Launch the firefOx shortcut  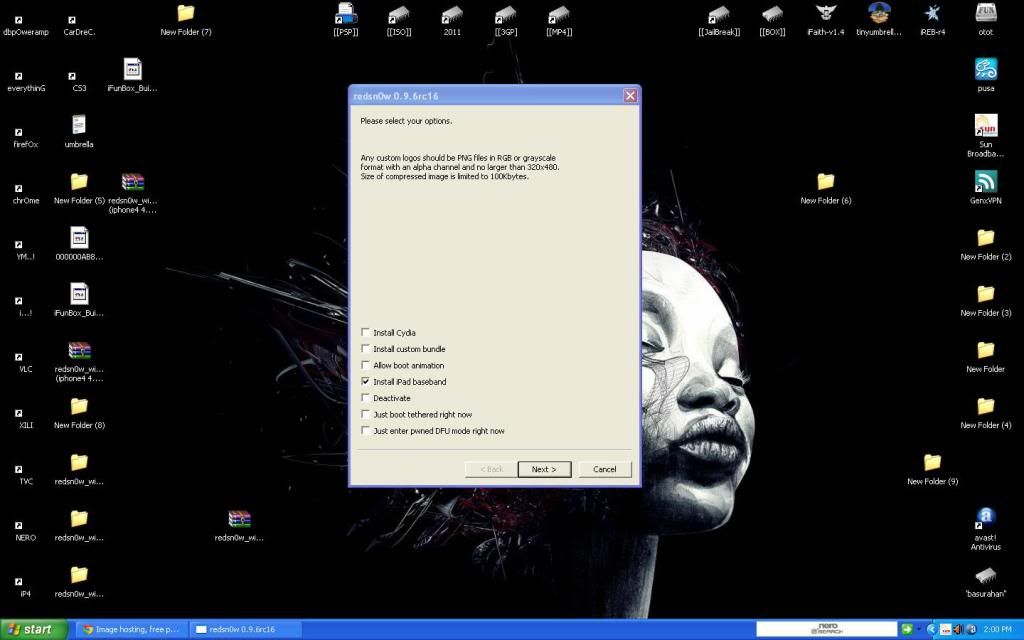(x=26, y=137)
